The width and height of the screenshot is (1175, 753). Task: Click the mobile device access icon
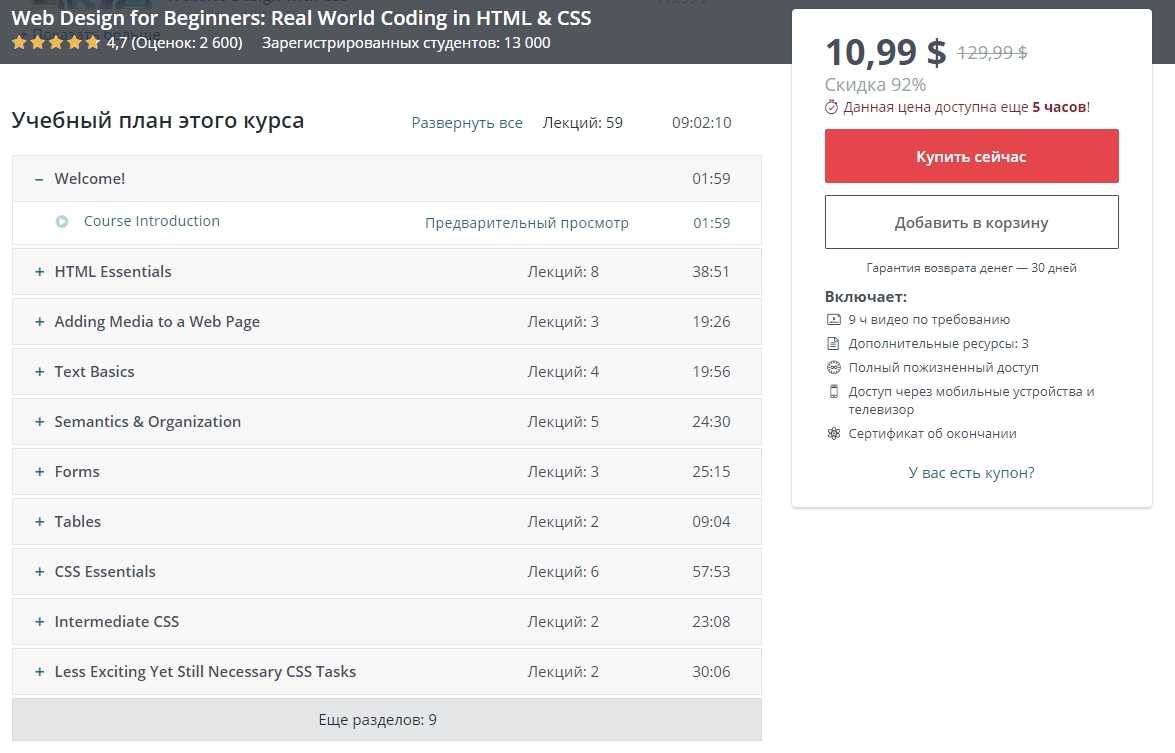point(834,392)
